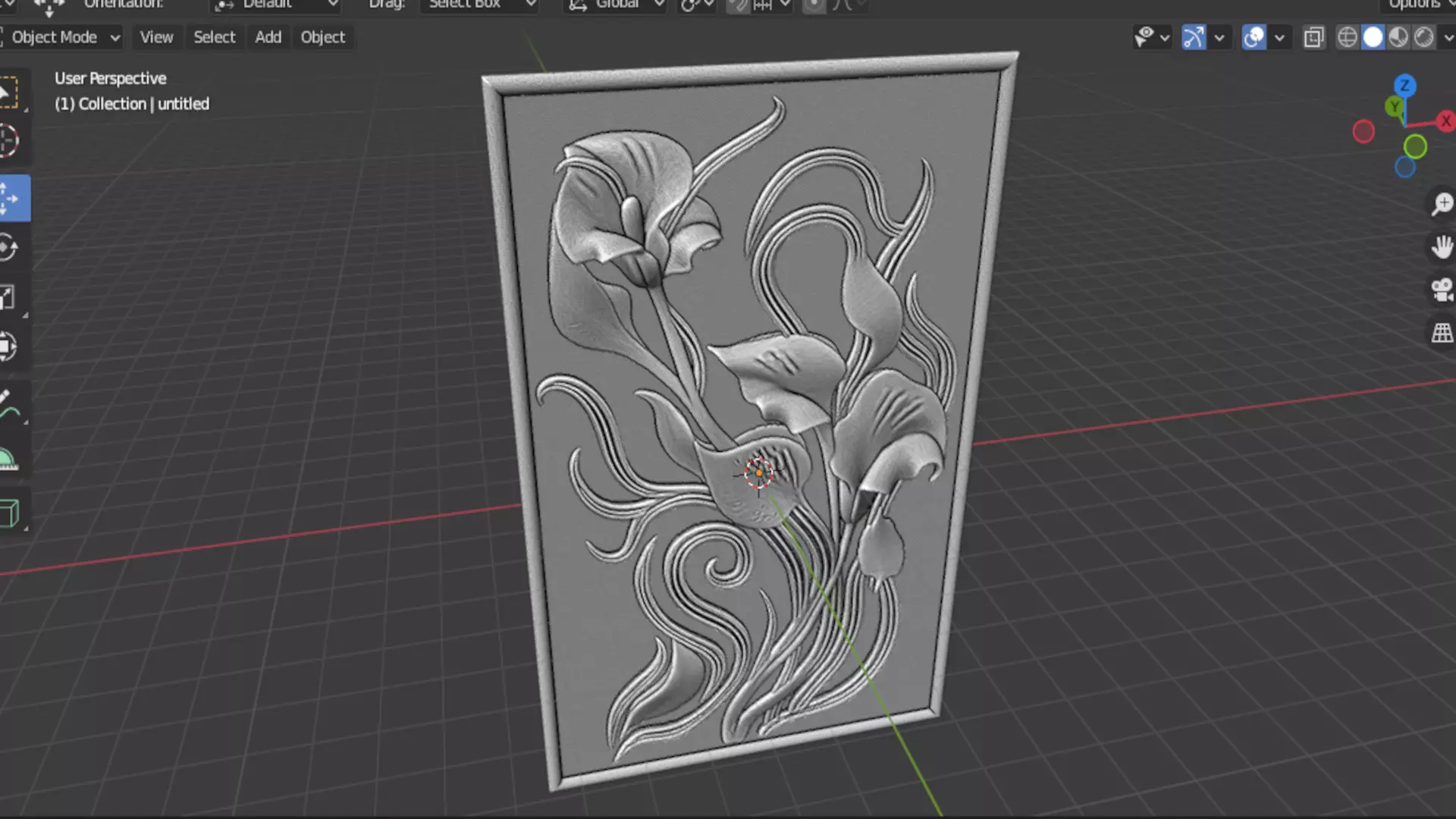
Task: Switch to Solid viewport shading
Action: click(x=1373, y=37)
